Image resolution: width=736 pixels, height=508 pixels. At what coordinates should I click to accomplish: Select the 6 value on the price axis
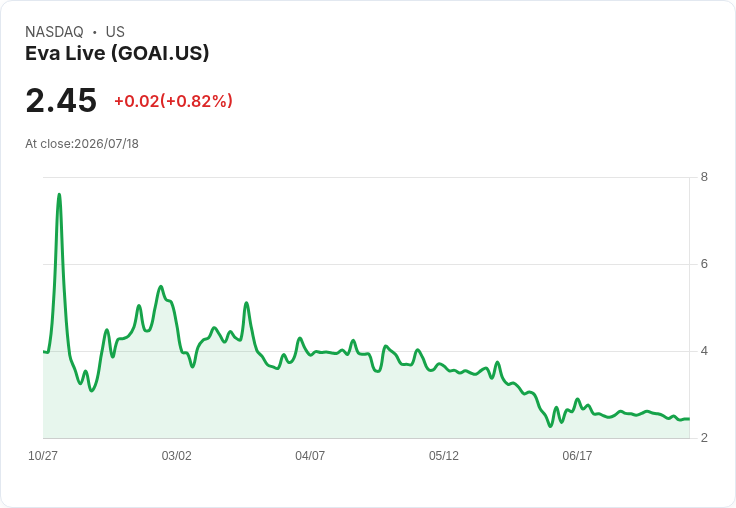704,264
